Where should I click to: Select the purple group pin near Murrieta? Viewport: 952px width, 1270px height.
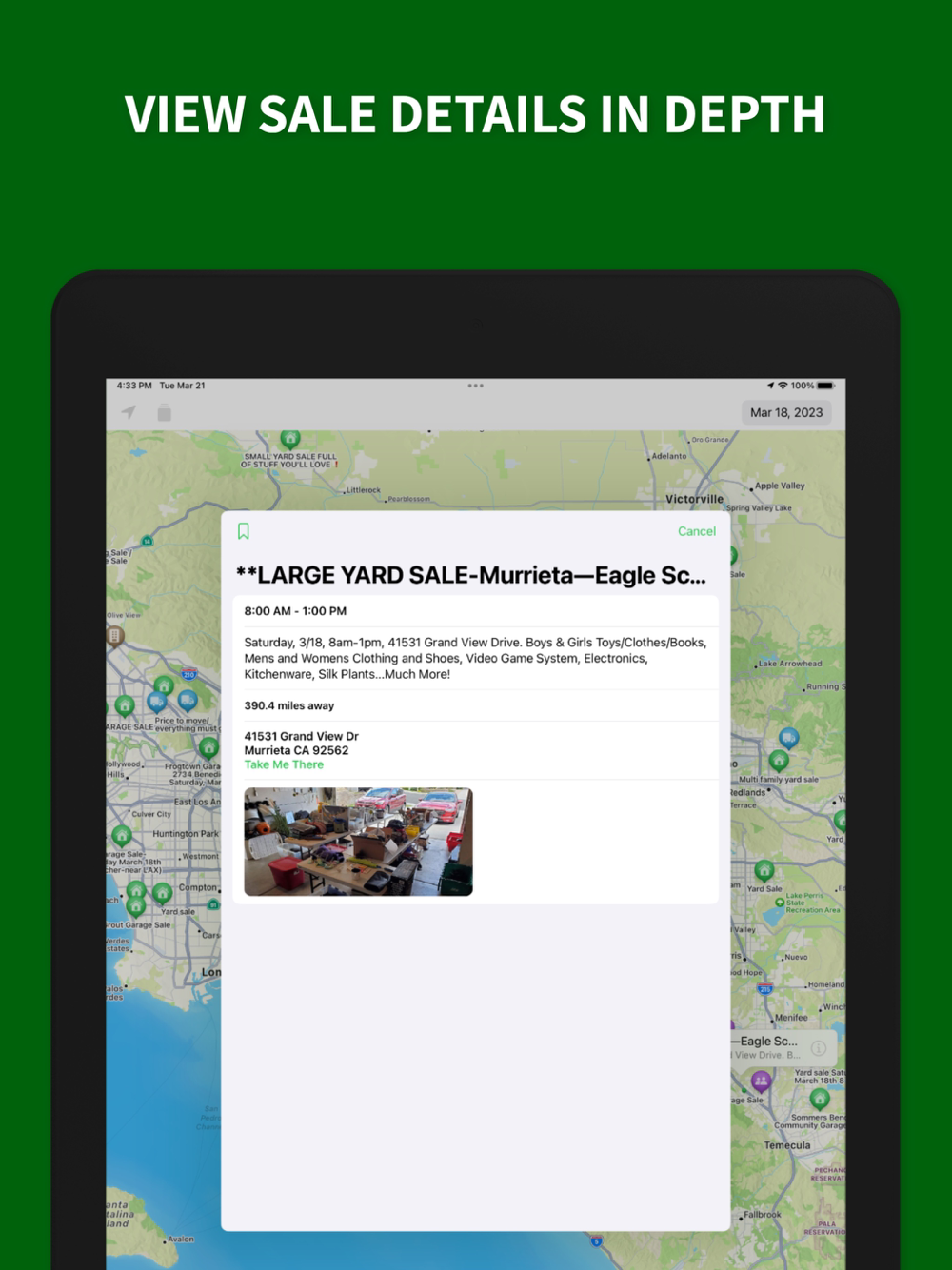(x=761, y=1081)
